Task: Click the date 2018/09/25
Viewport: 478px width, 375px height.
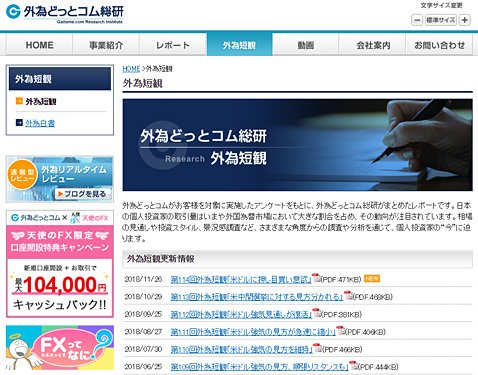Action: pos(143,314)
